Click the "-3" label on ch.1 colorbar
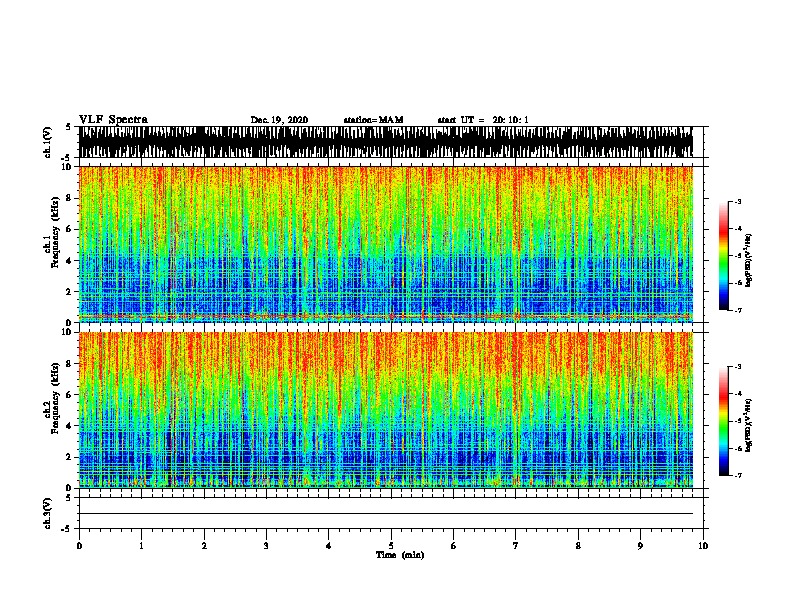 point(737,201)
